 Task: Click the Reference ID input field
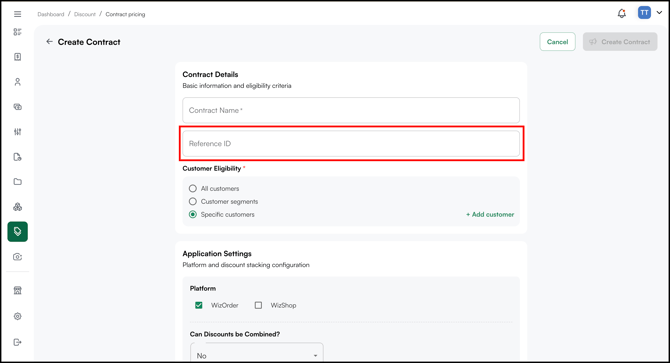[351, 143]
